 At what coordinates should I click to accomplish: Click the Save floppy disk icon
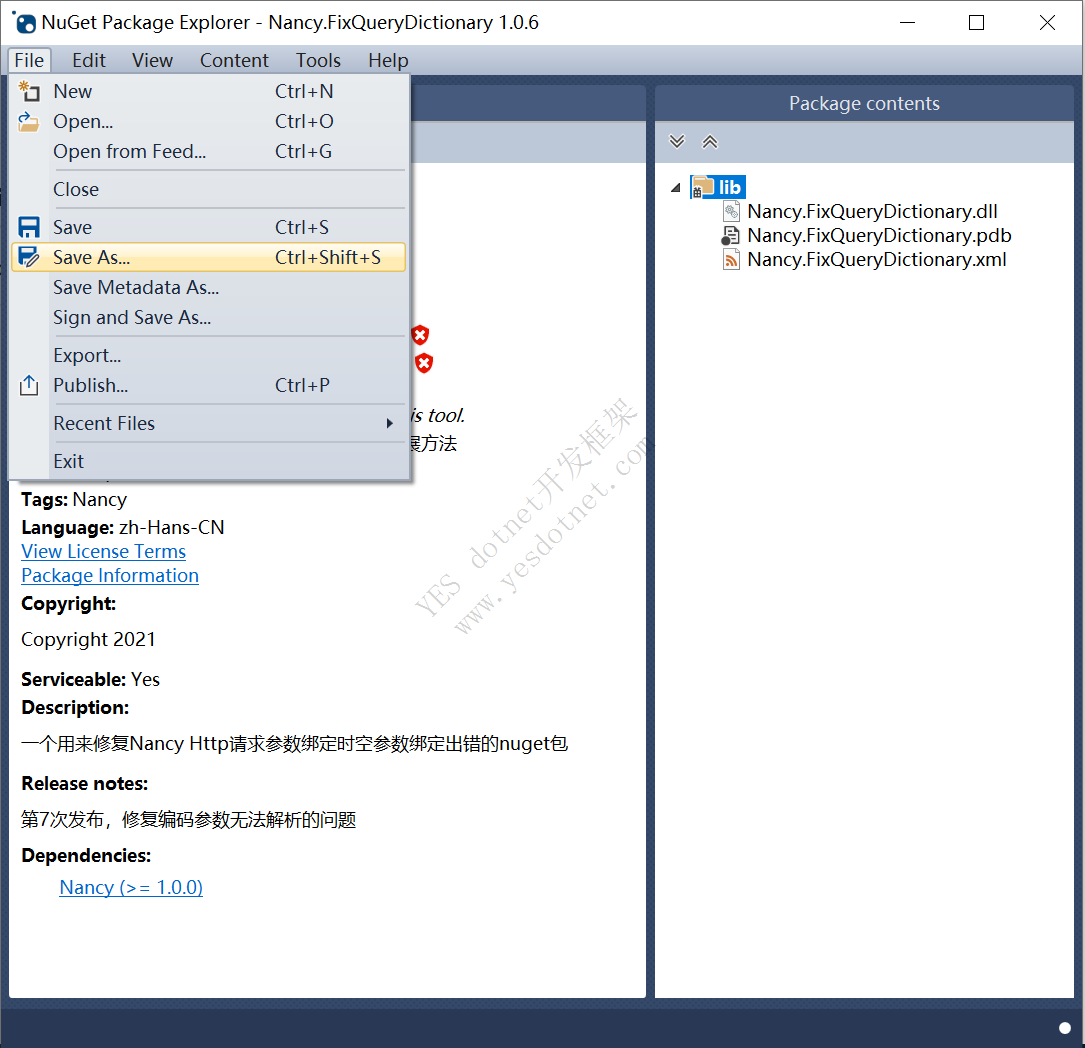28,228
